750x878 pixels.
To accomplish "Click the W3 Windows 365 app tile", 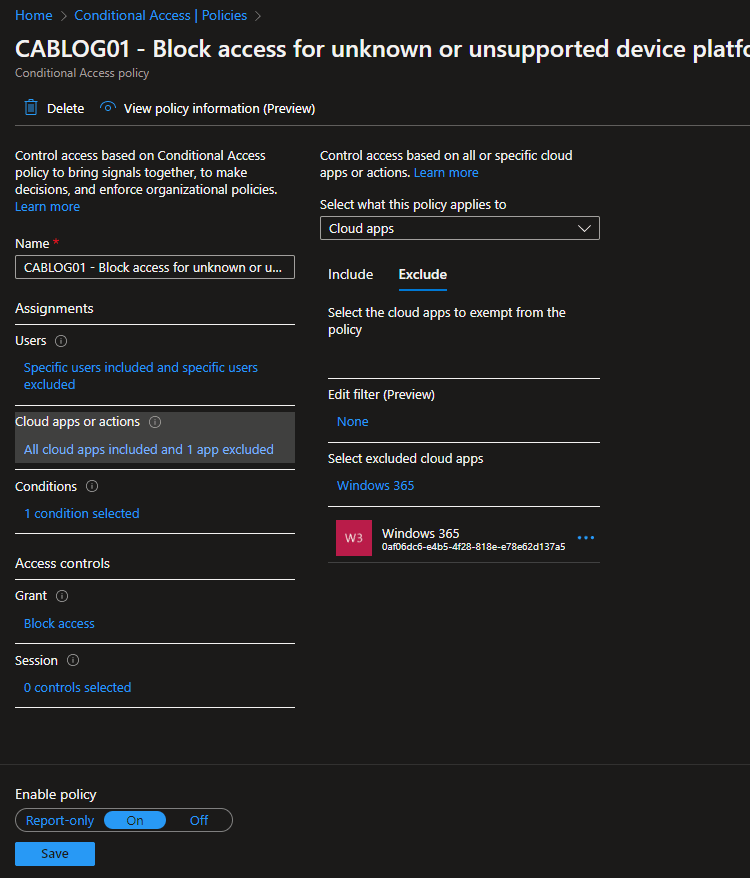I will pyautogui.click(x=354, y=538).
